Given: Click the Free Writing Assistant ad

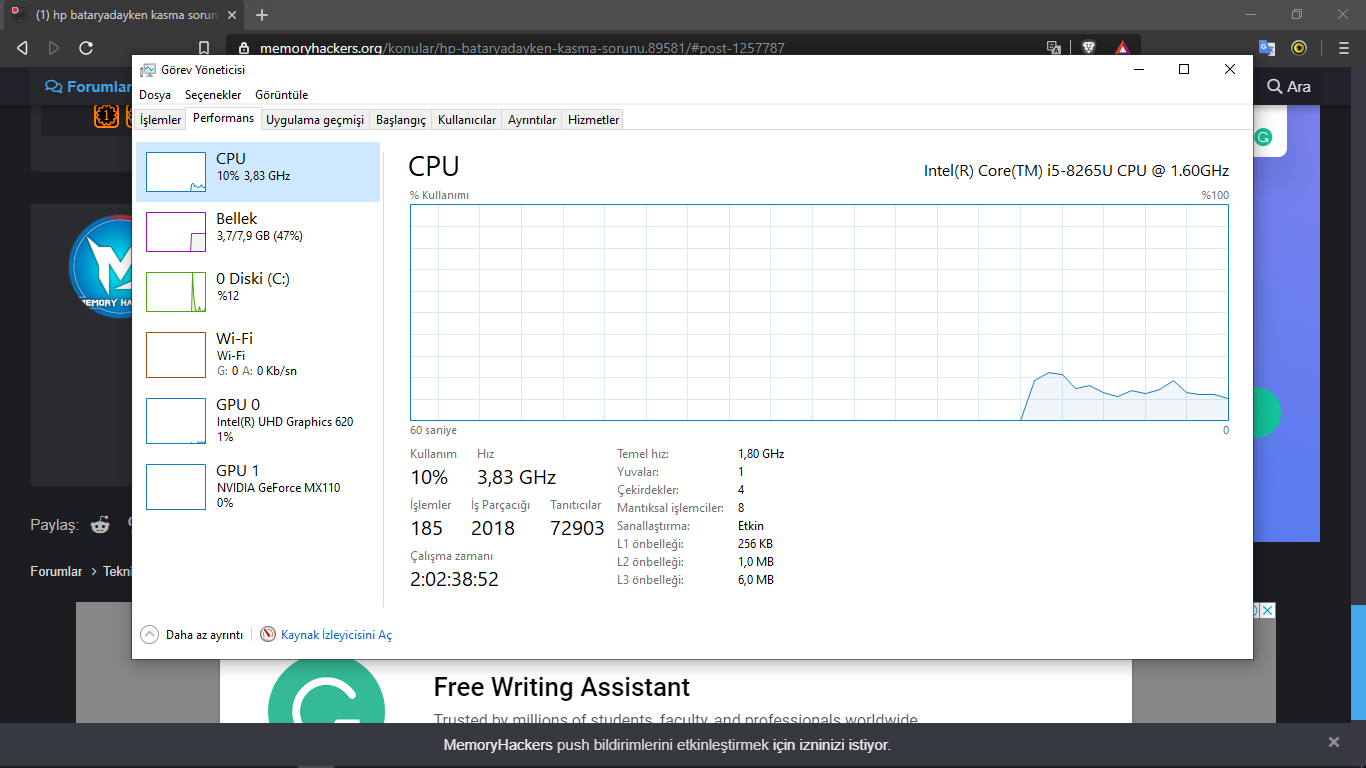Looking at the screenshot, I should tap(561, 688).
